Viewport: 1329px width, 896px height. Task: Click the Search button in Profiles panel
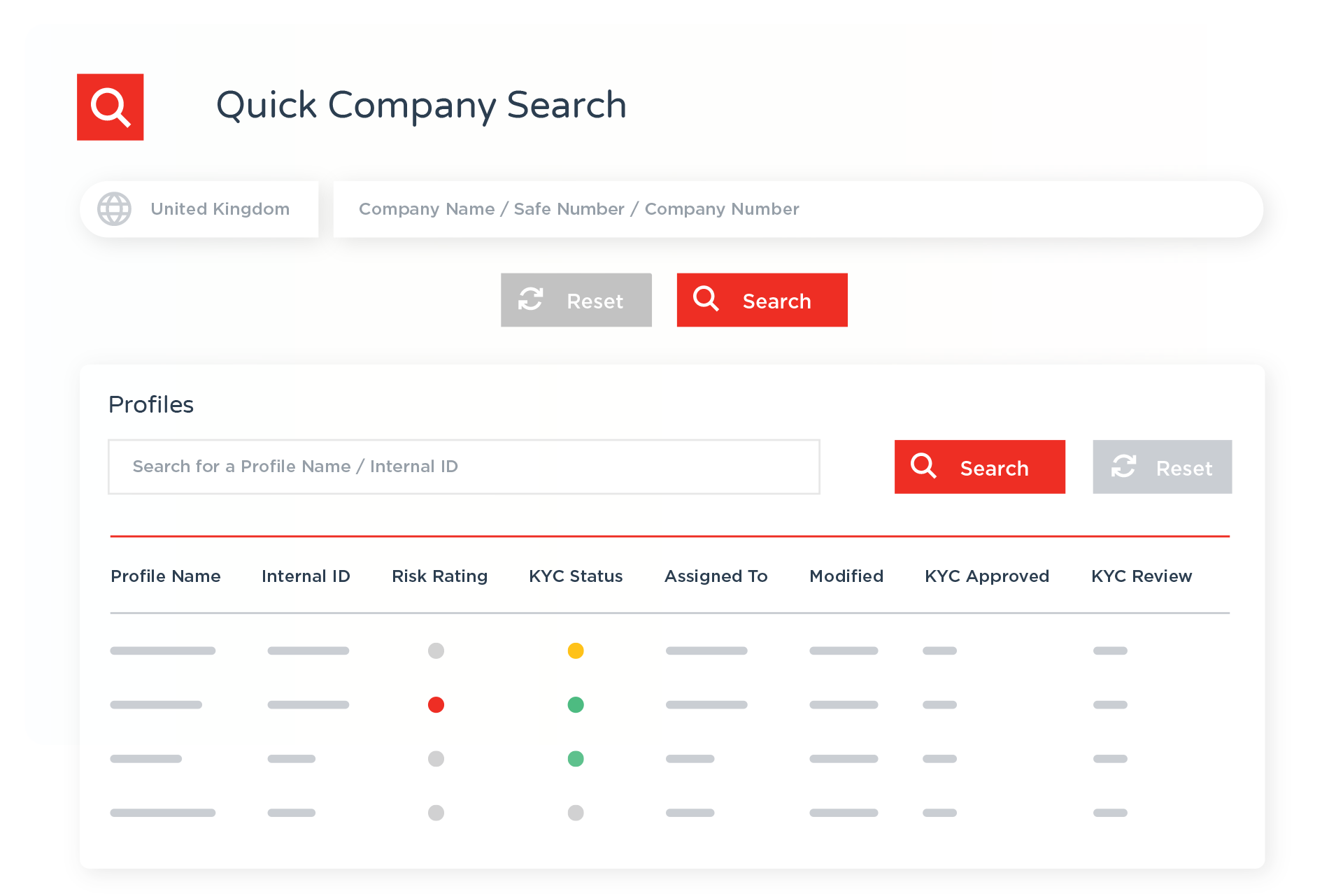(x=979, y=467)
